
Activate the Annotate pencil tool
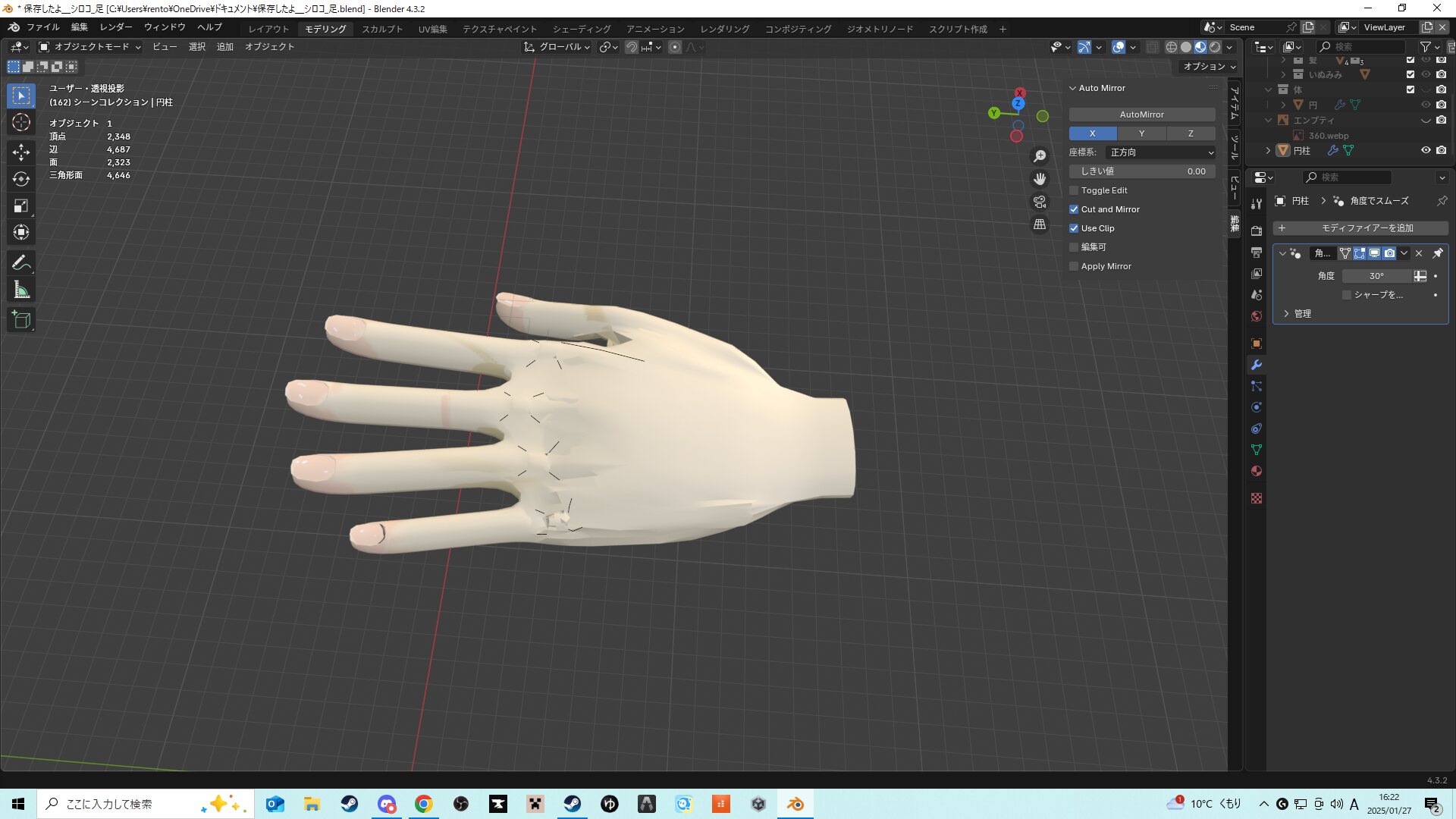21,263
